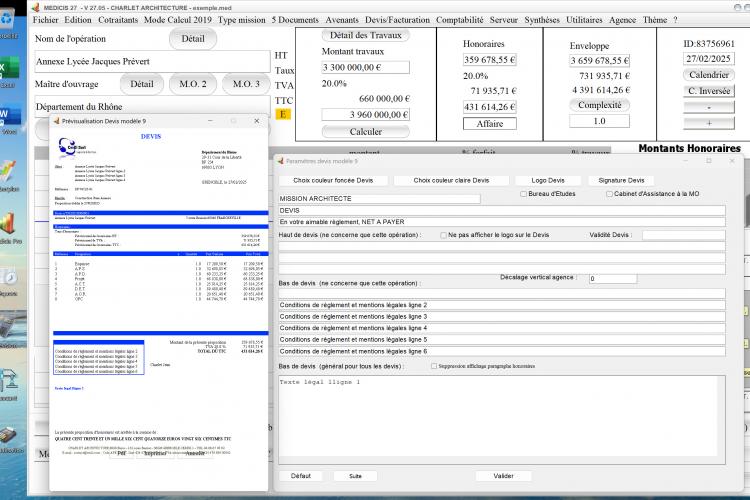Image resolution: width=750 pixels, height=500 pixels.
Task: Open the Edition menu
Action: 77,20
